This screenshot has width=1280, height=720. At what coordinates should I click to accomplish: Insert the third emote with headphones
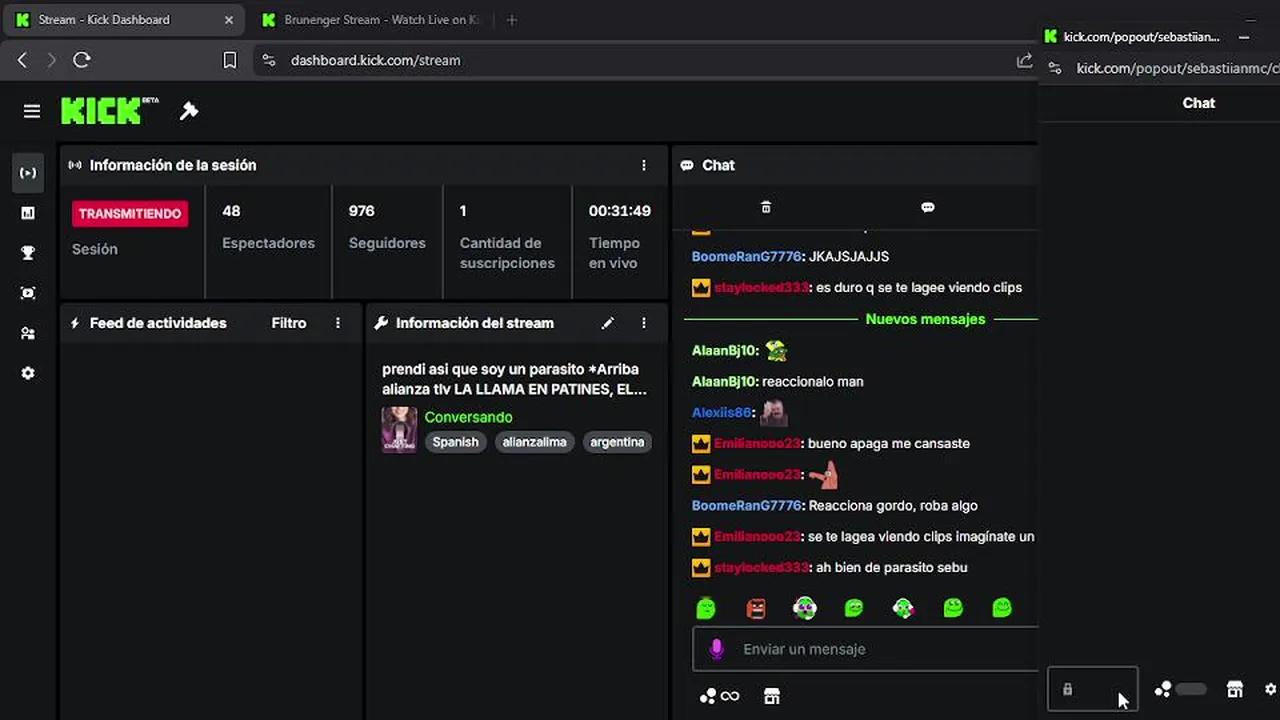[x=805, y=607]
